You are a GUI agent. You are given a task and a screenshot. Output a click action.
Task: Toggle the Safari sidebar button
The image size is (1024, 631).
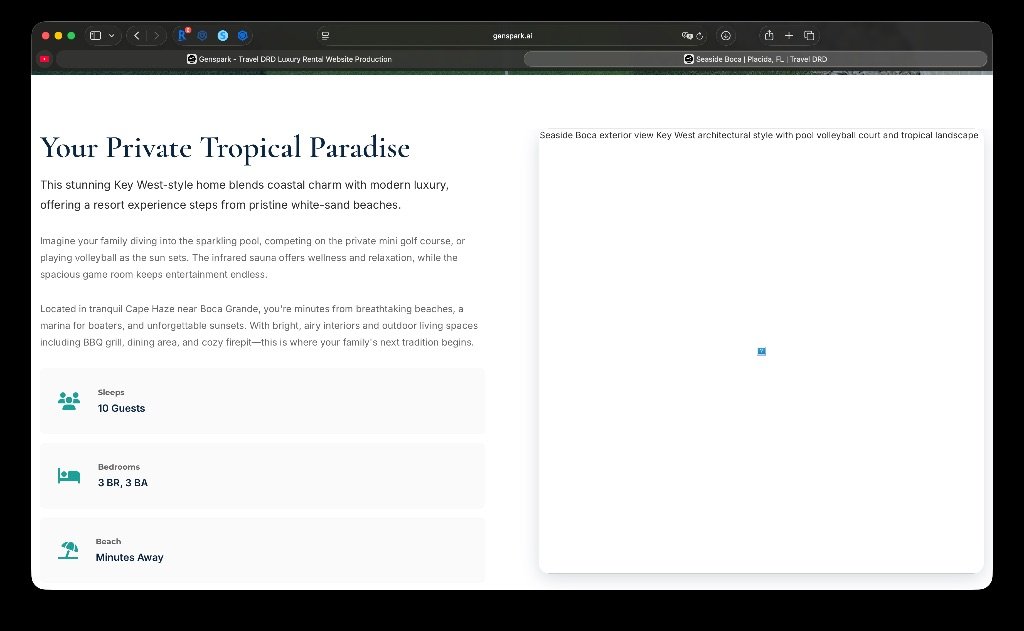(96, 35)
